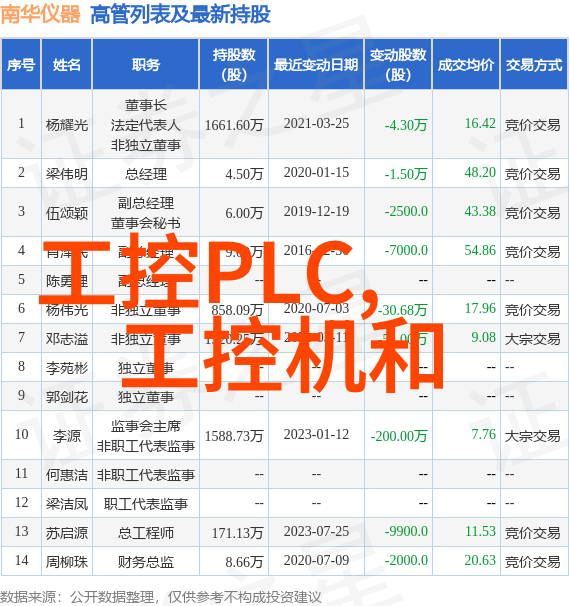
Task: Click the date 2020-01-15
Action: coord(316,172)
